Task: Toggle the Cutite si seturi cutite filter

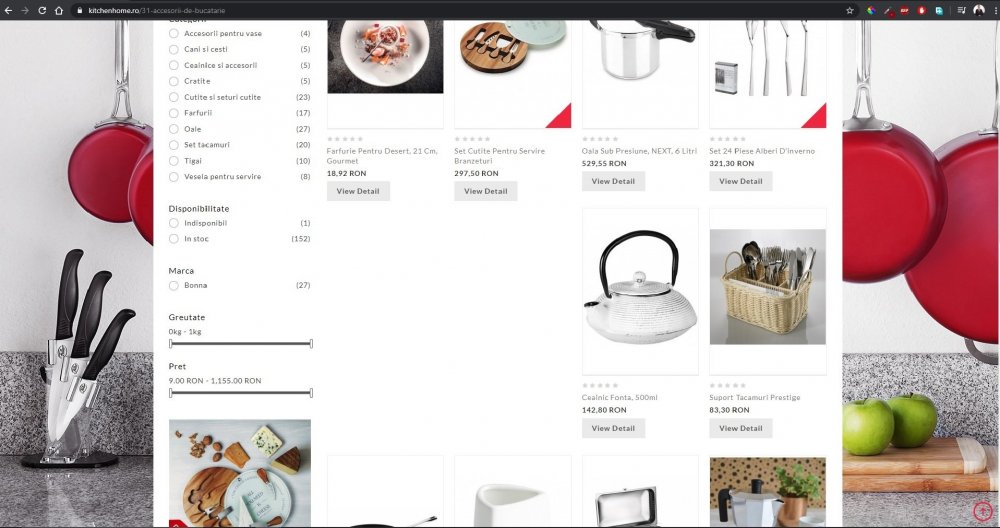Action: (173, 97)
